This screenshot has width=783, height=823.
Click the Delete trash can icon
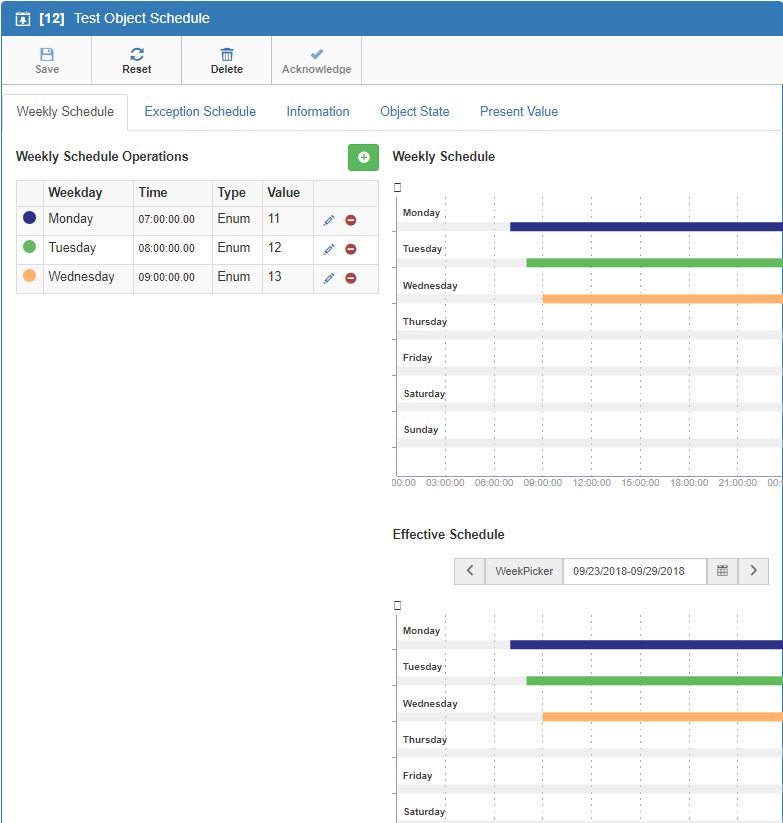click(227, 54)
